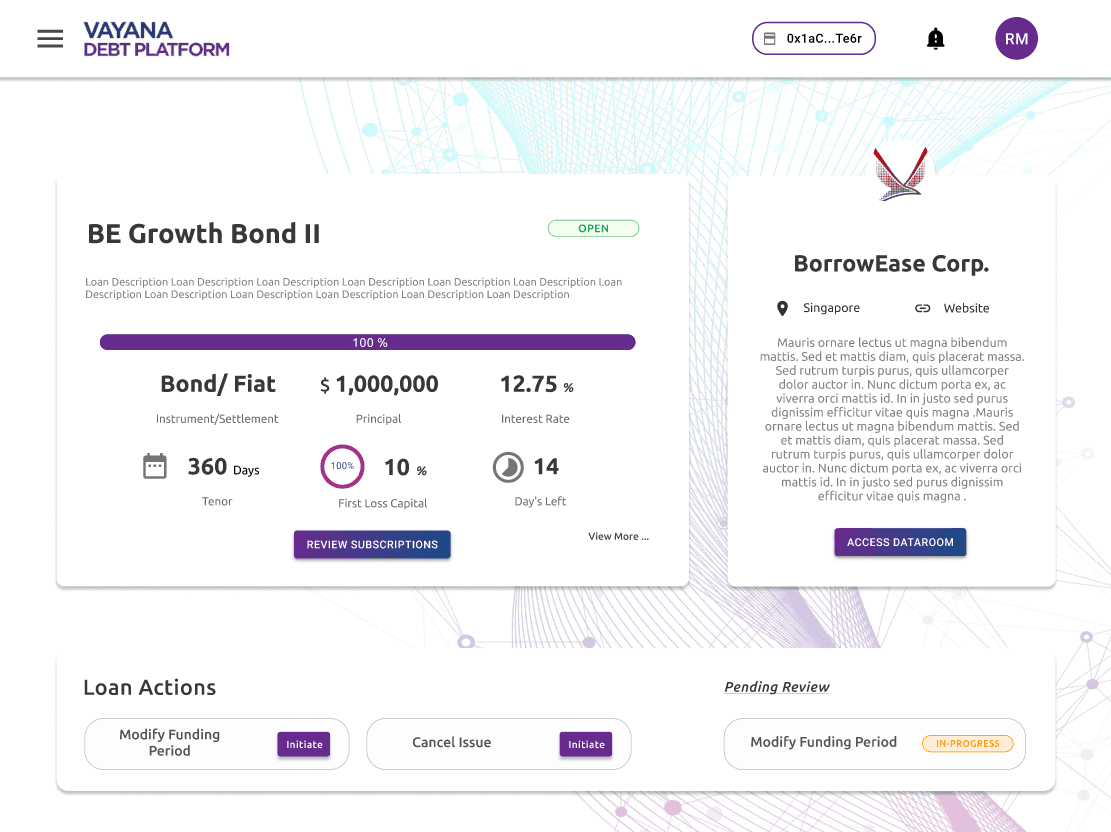This screenshot has height=832, width=1111.
Task: Click the 100% funding progress bar
Action: click(x=367, y=342)
